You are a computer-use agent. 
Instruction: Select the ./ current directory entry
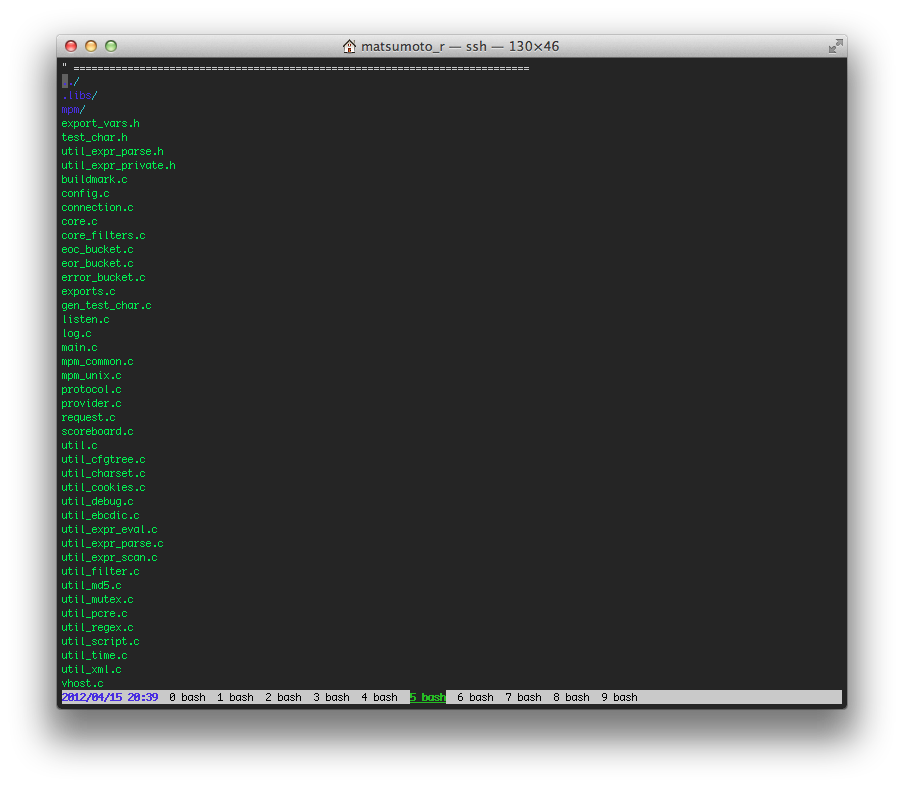tap(70, 82)
